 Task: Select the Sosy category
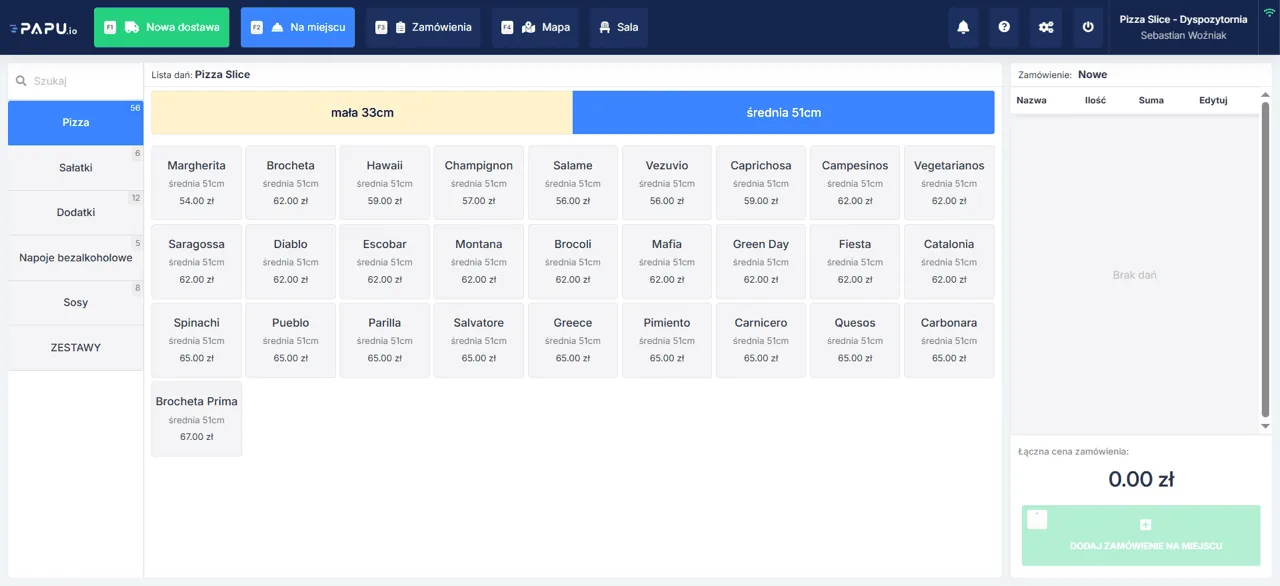(x=76, y=303)
